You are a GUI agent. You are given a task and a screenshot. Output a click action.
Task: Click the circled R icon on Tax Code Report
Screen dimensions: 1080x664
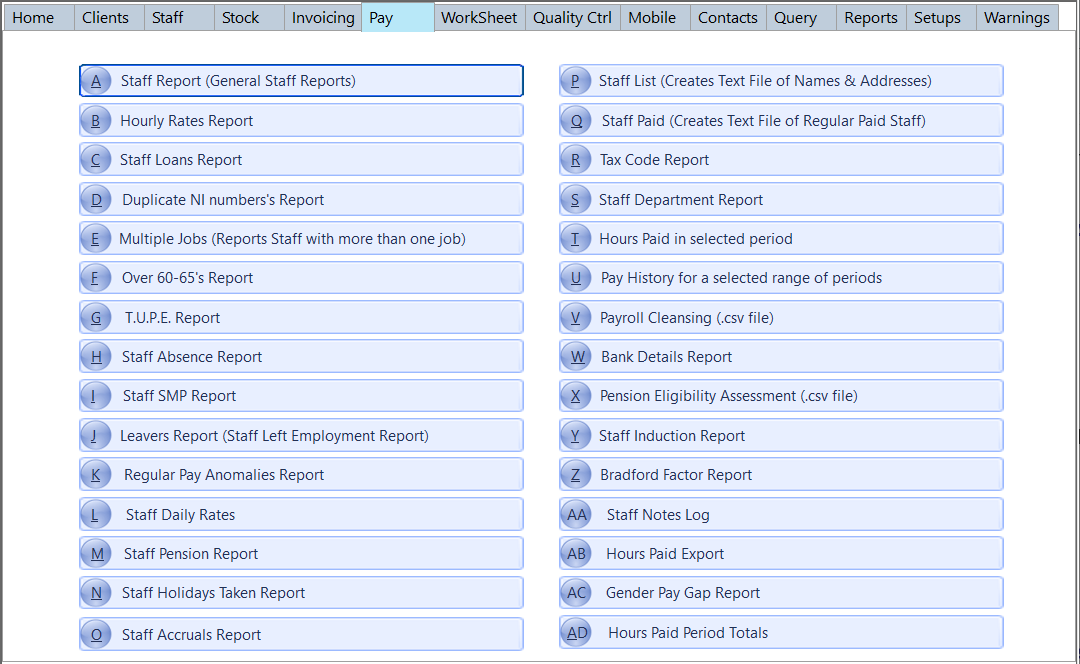(576, 159)
